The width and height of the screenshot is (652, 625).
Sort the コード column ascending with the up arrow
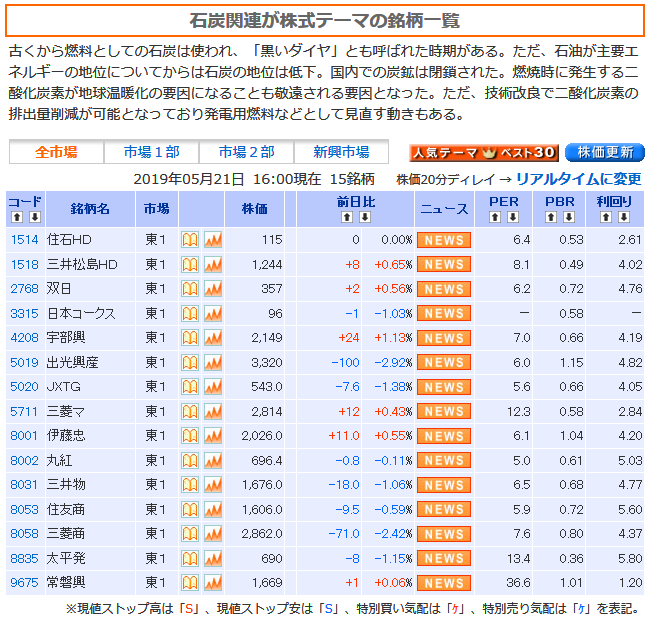[16, 217]
